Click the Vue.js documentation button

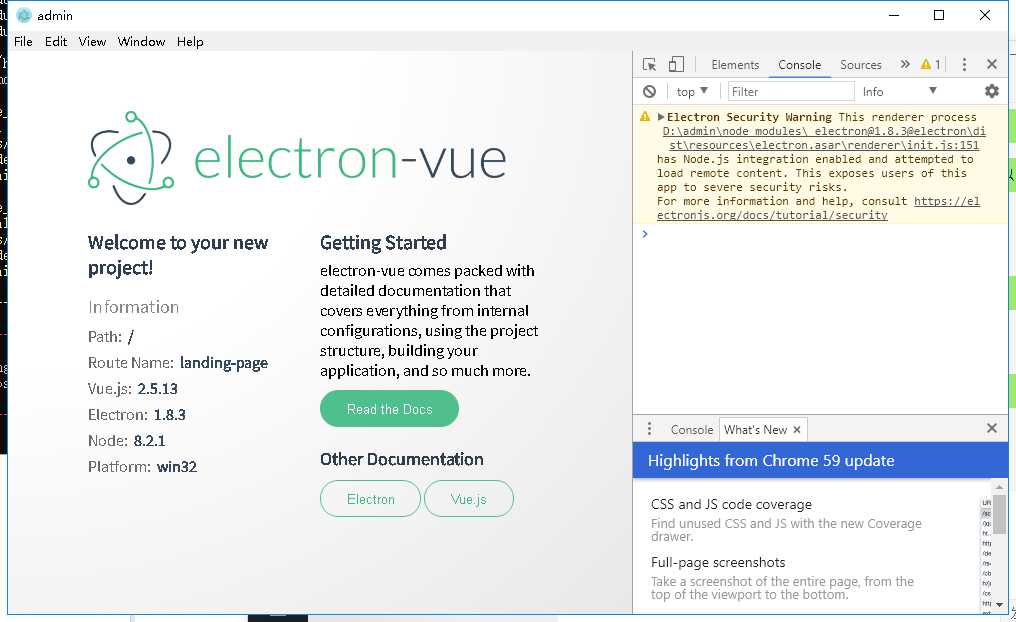pos(468,499)
